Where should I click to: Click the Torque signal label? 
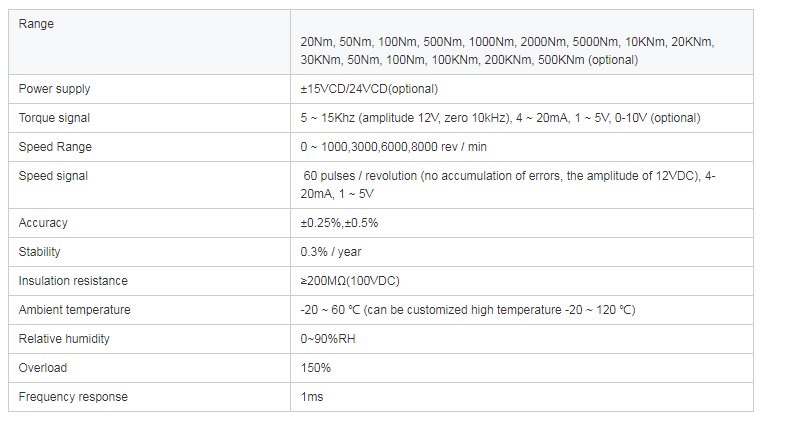pos(56,118)
